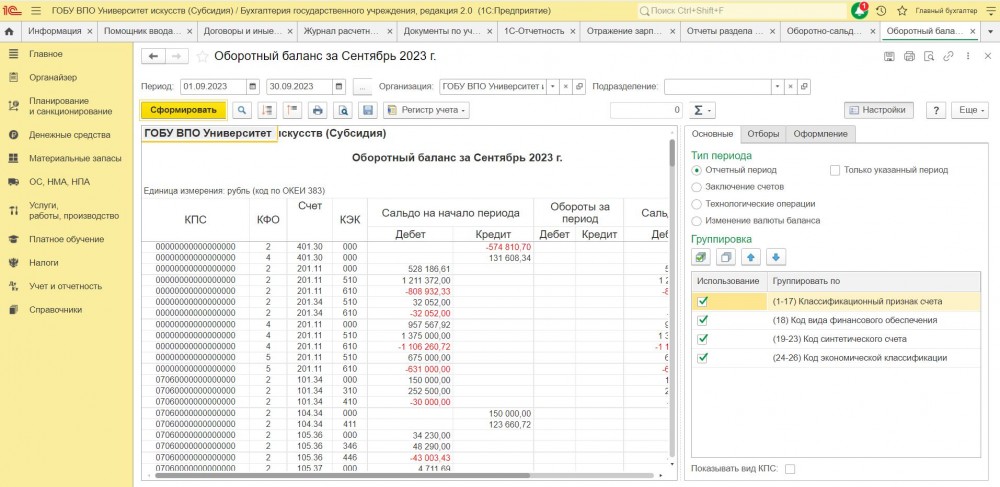Open calendar picker for period start date
The height and width of the screenshot is (487, 1000).
pos(252,86)
